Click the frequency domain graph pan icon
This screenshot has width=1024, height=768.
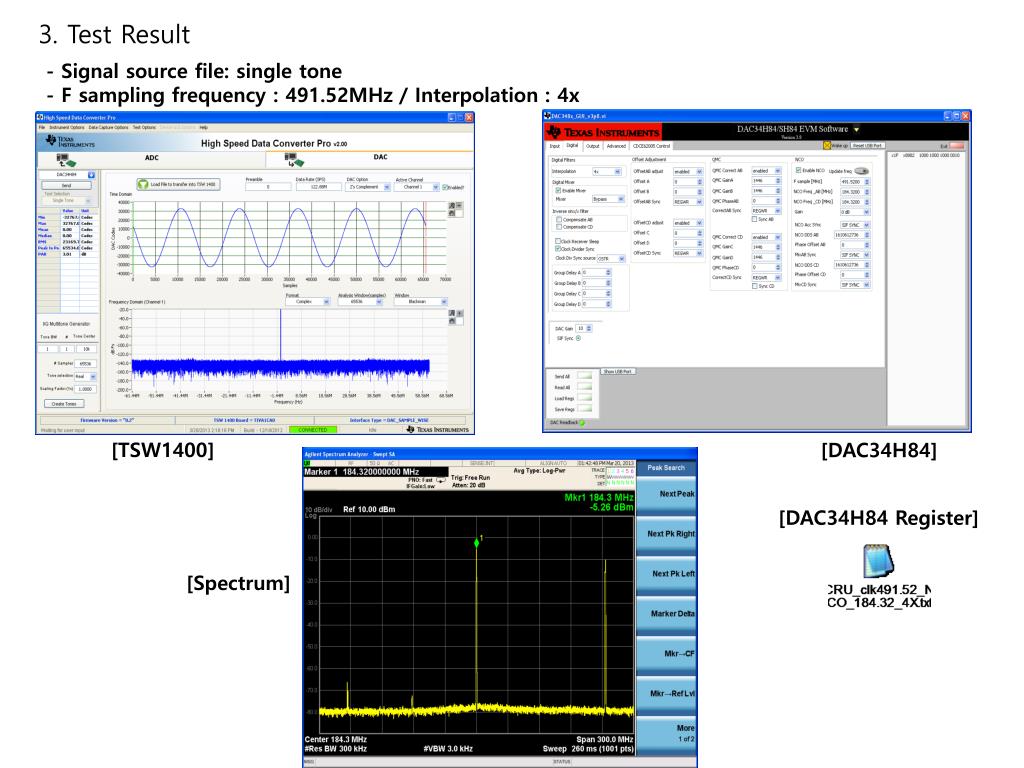[452, 321]
